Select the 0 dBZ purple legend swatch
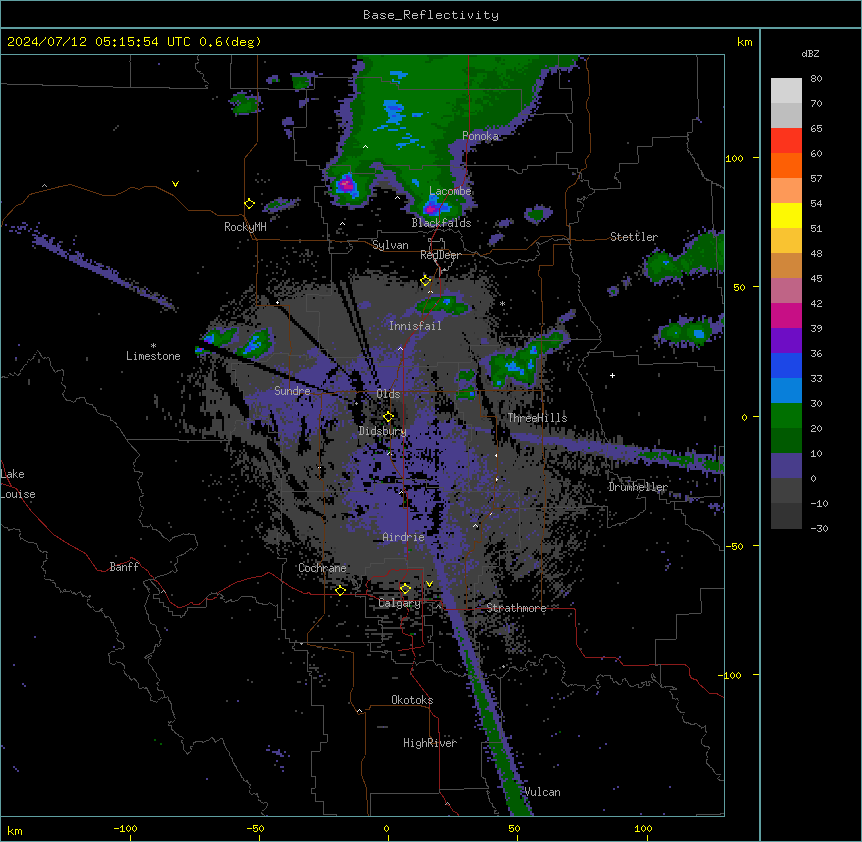This screenshot has width=862, height=842. click(786, 466)
